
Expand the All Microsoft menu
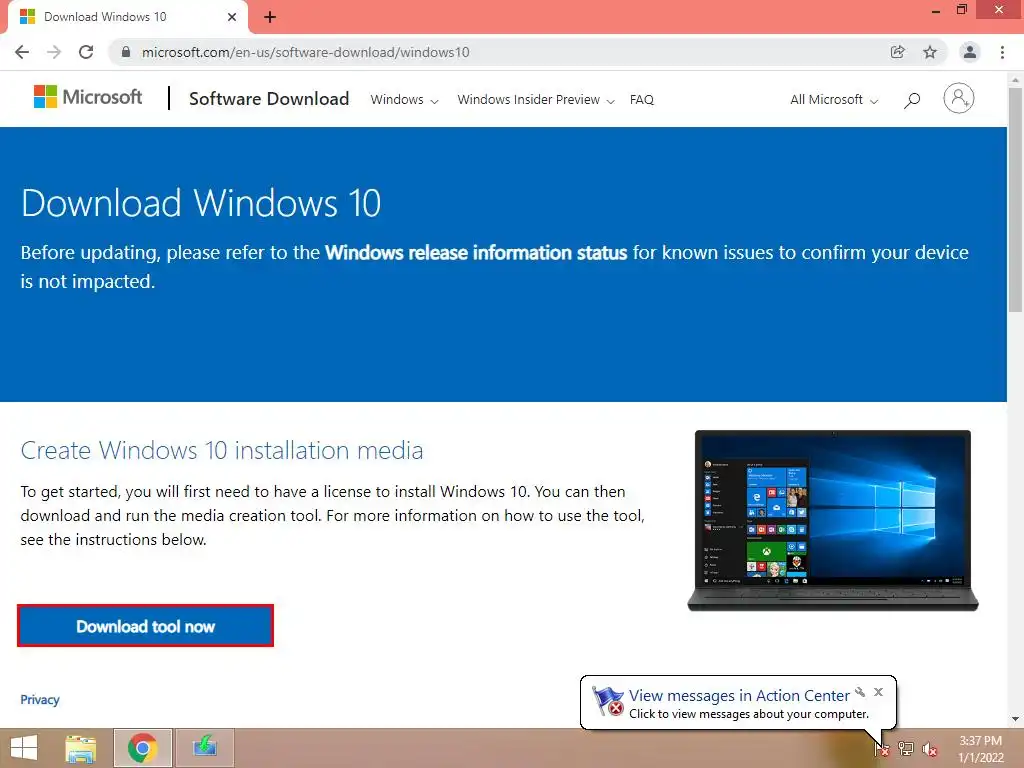(x=834, y=100)
